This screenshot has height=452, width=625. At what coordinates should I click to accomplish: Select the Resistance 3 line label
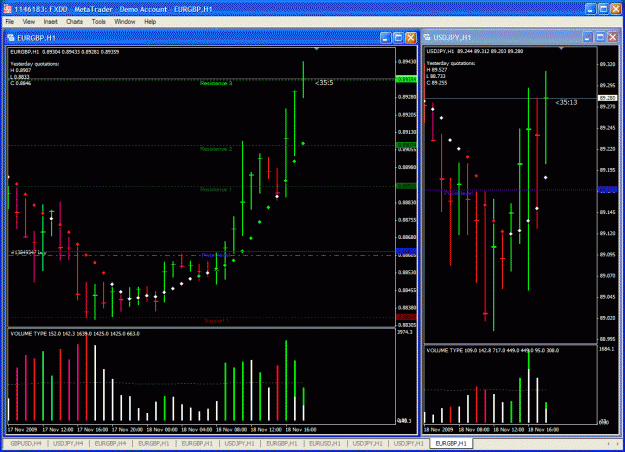216,83
